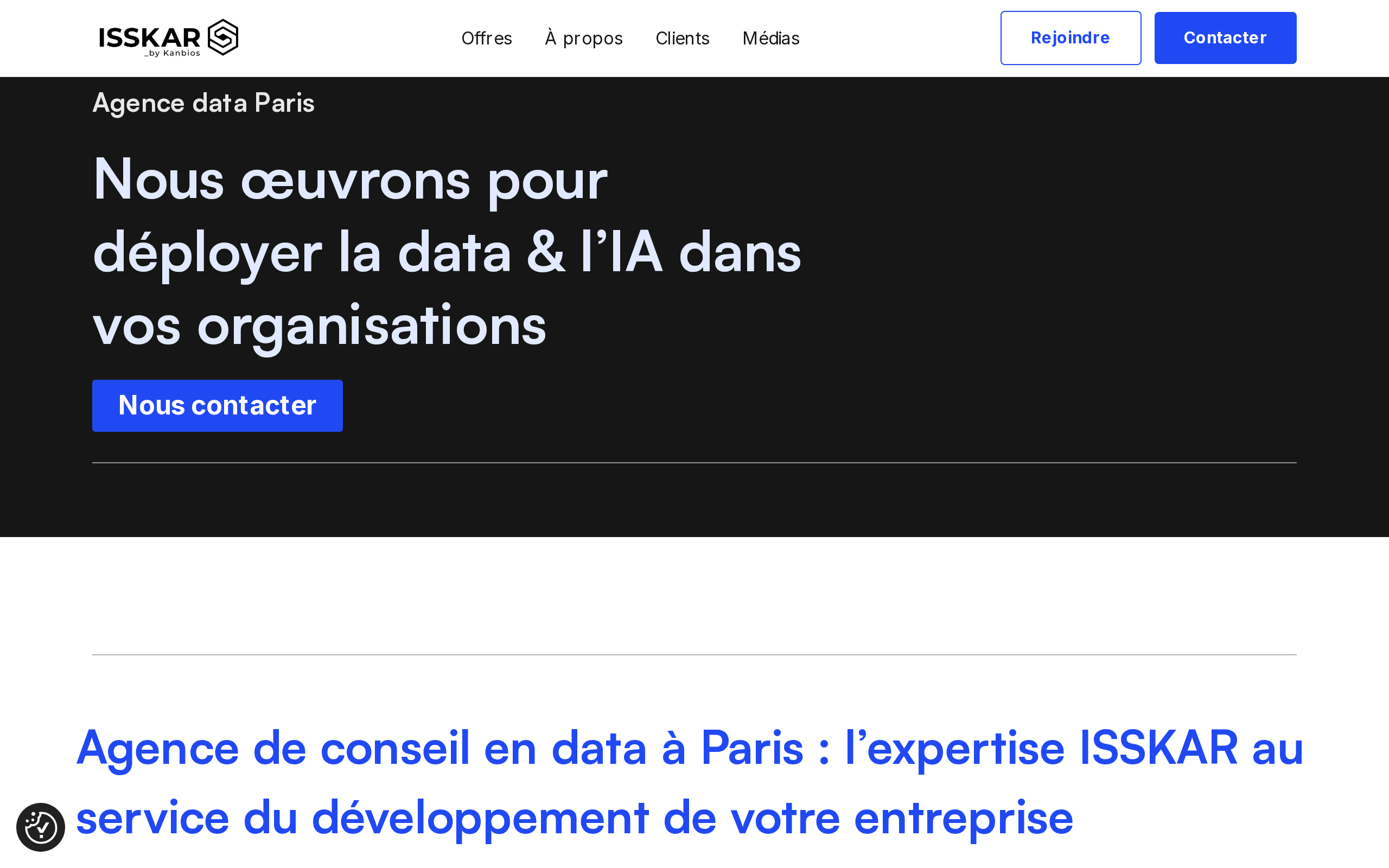The height and width of the screenshot is (868, 1389).
Task: Click the ISSKAR by Kanbios logo
Action: click(168, 38)
